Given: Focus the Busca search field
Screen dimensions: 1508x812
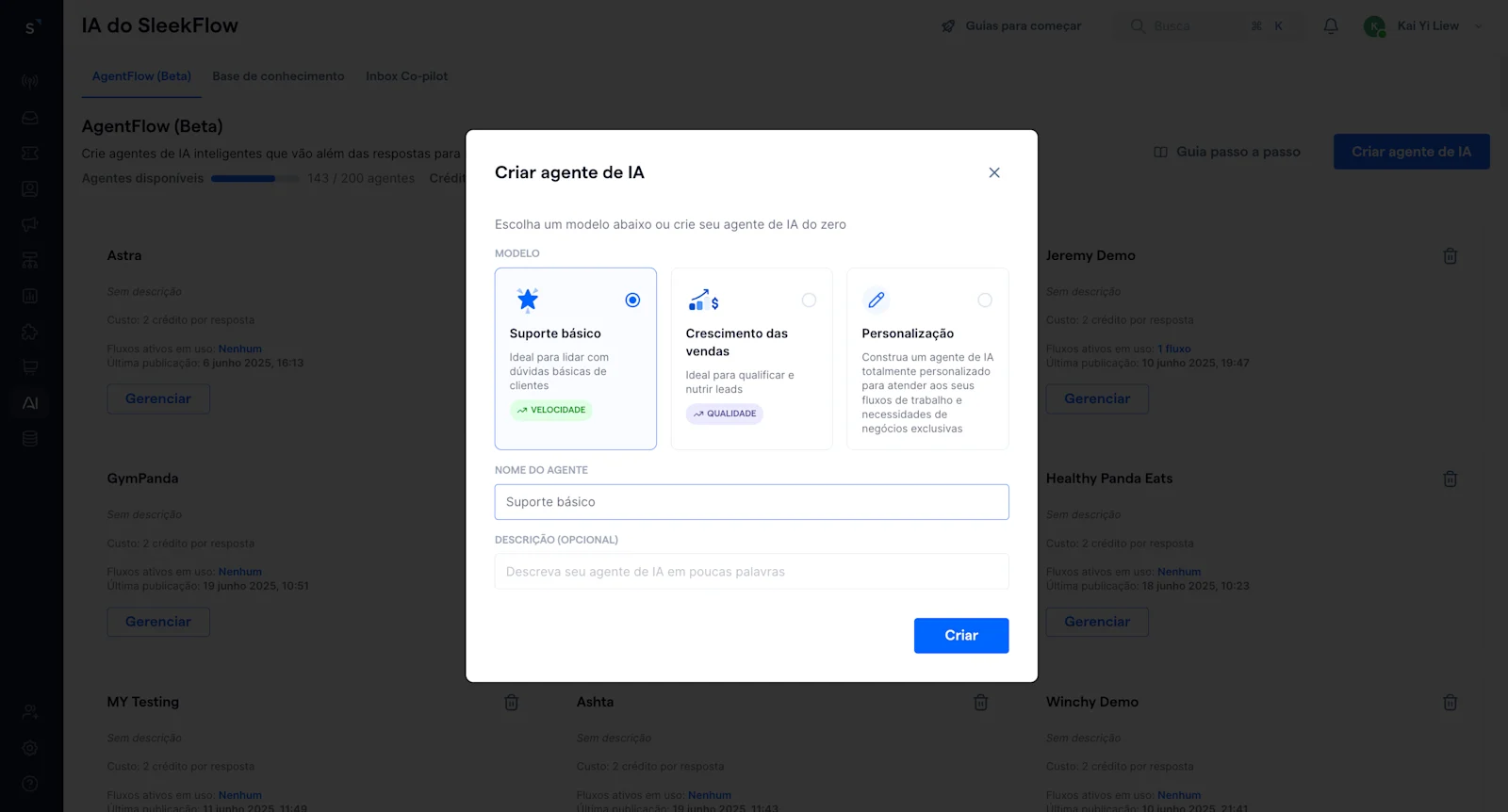Looking at the screenshot, I should click(1210, 26).
